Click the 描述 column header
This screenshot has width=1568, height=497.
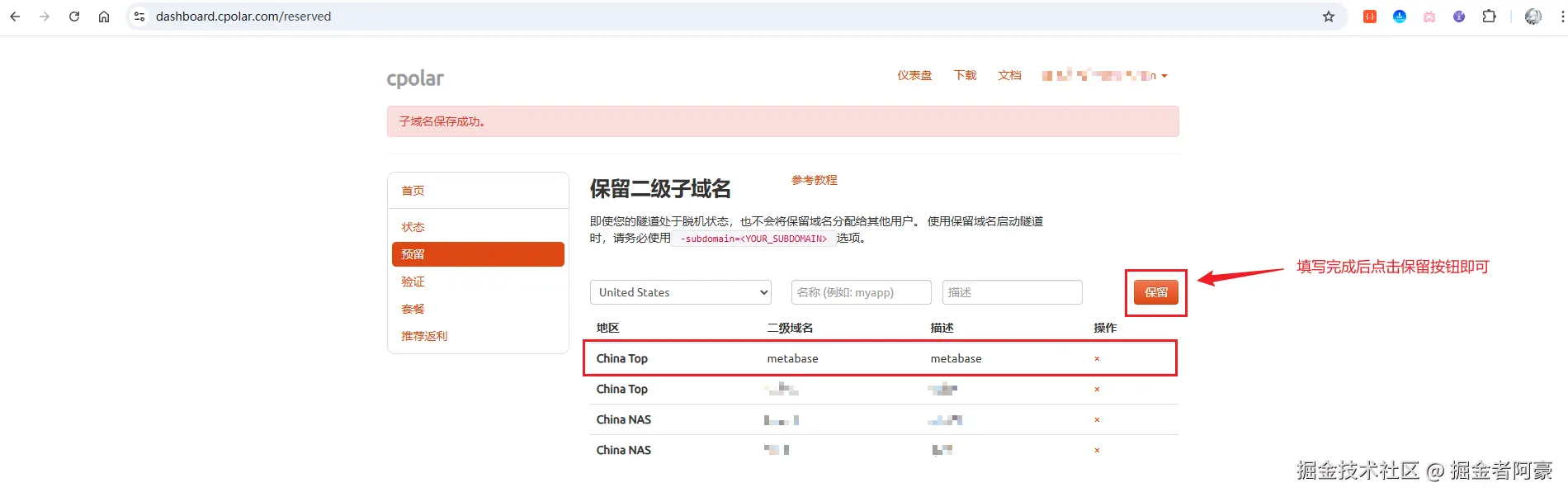tap(942, 328)
